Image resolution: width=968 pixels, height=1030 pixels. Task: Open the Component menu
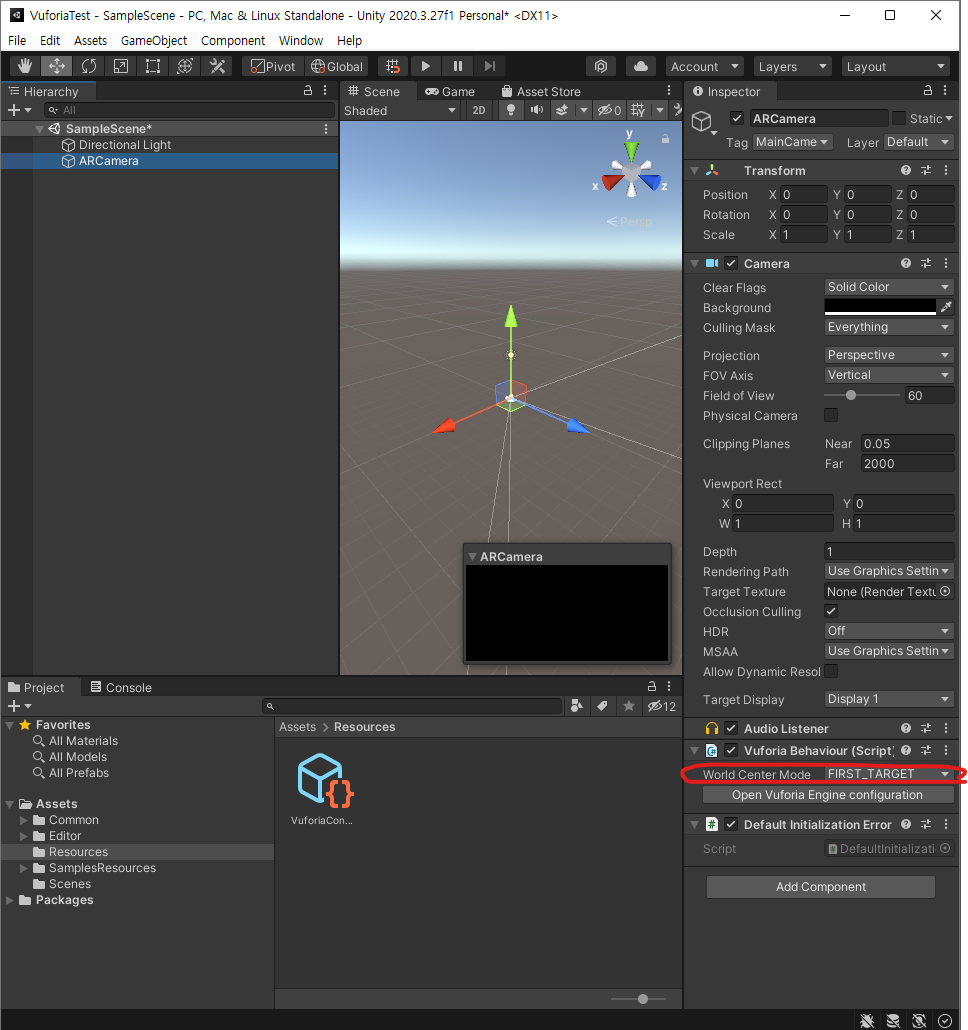pyautogui.click(x=233, y=41)
